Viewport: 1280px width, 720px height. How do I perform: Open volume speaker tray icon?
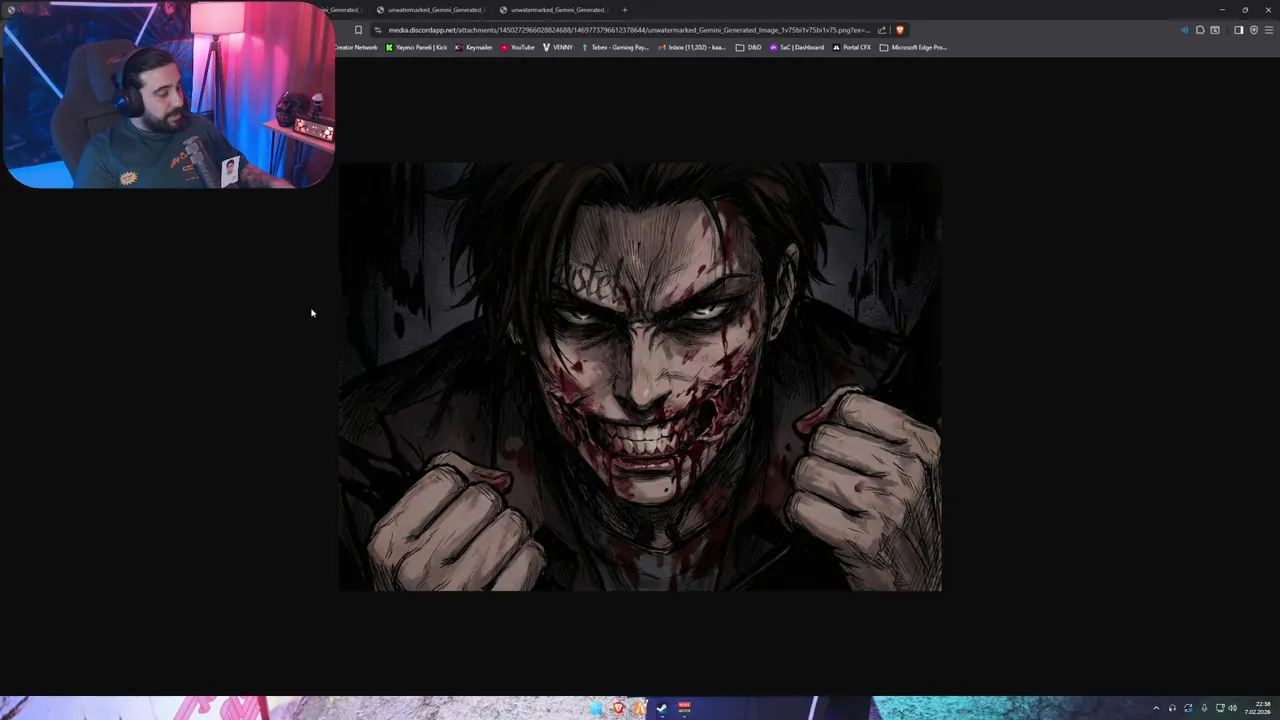pos(1232,708)
